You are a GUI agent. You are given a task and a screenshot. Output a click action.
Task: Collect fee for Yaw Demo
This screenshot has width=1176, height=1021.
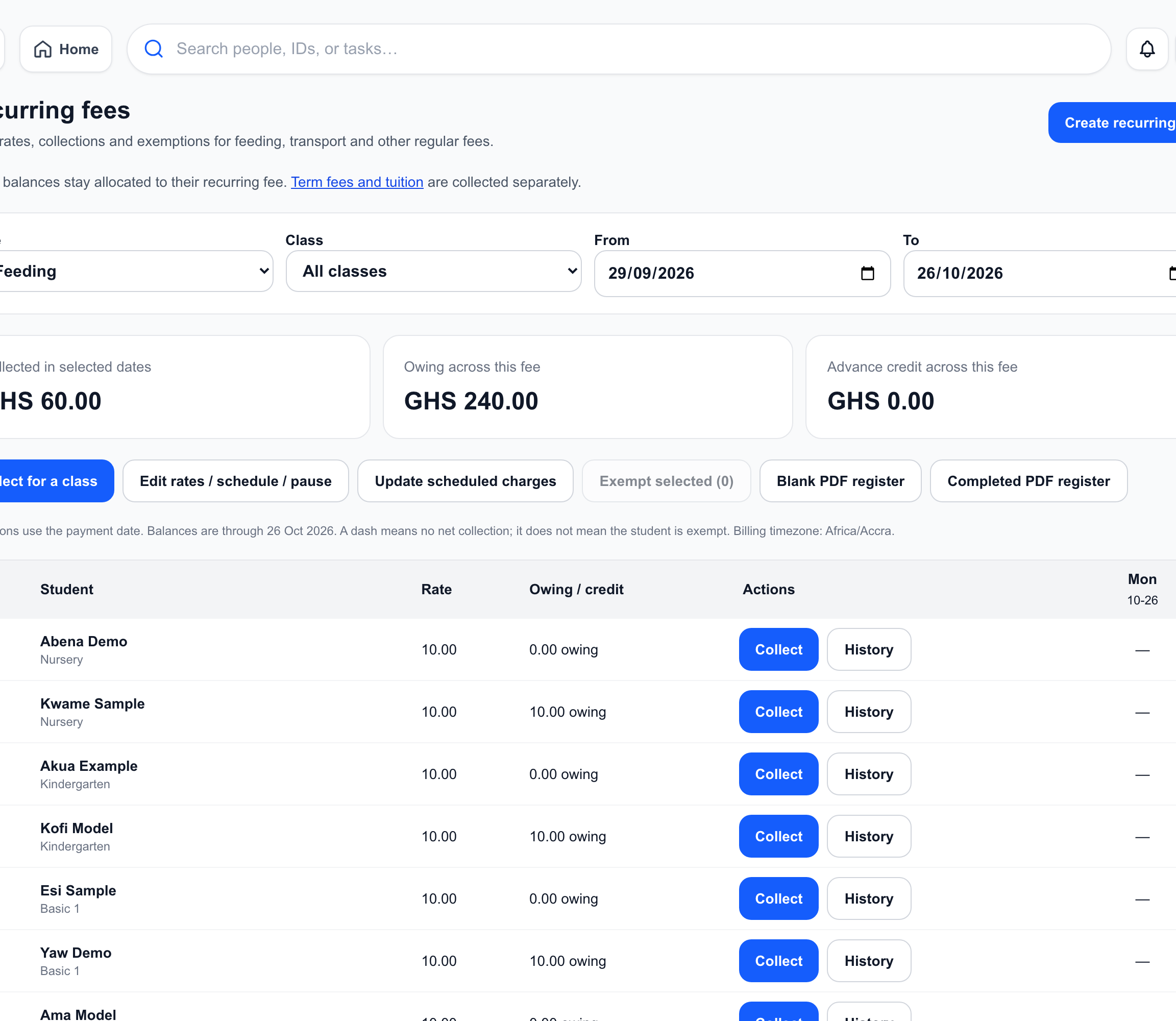click(779, 961)
